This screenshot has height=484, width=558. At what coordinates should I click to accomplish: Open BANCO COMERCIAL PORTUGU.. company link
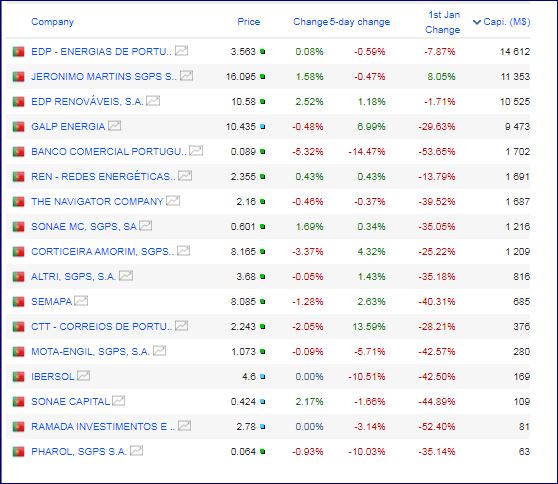[x=109, y=152]
